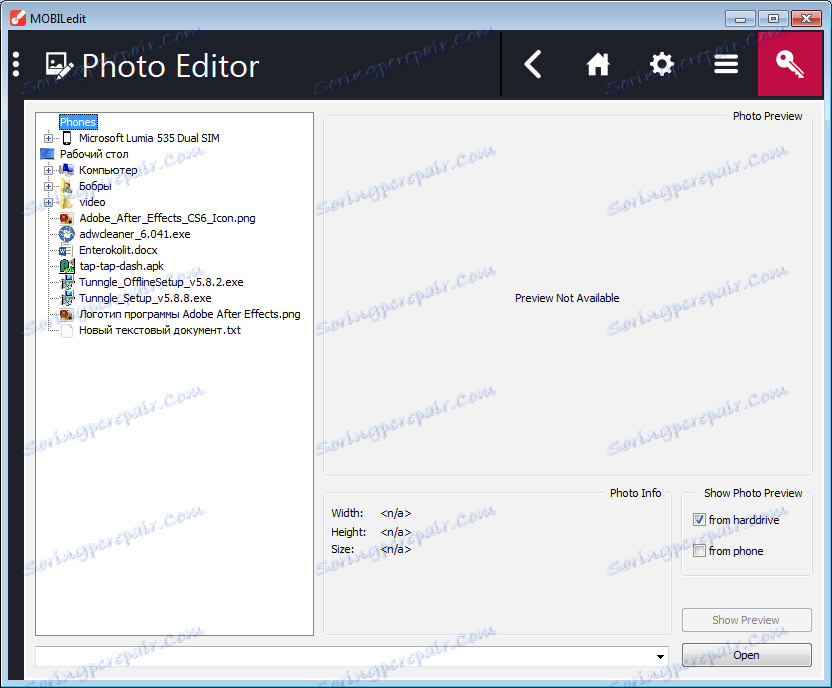Click the Show Preview button

coord(747,620)
